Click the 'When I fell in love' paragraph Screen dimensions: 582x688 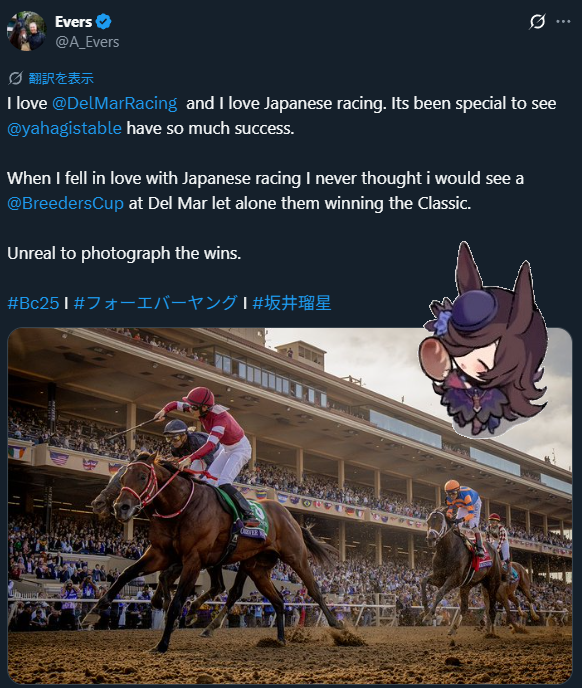(266, 191)
